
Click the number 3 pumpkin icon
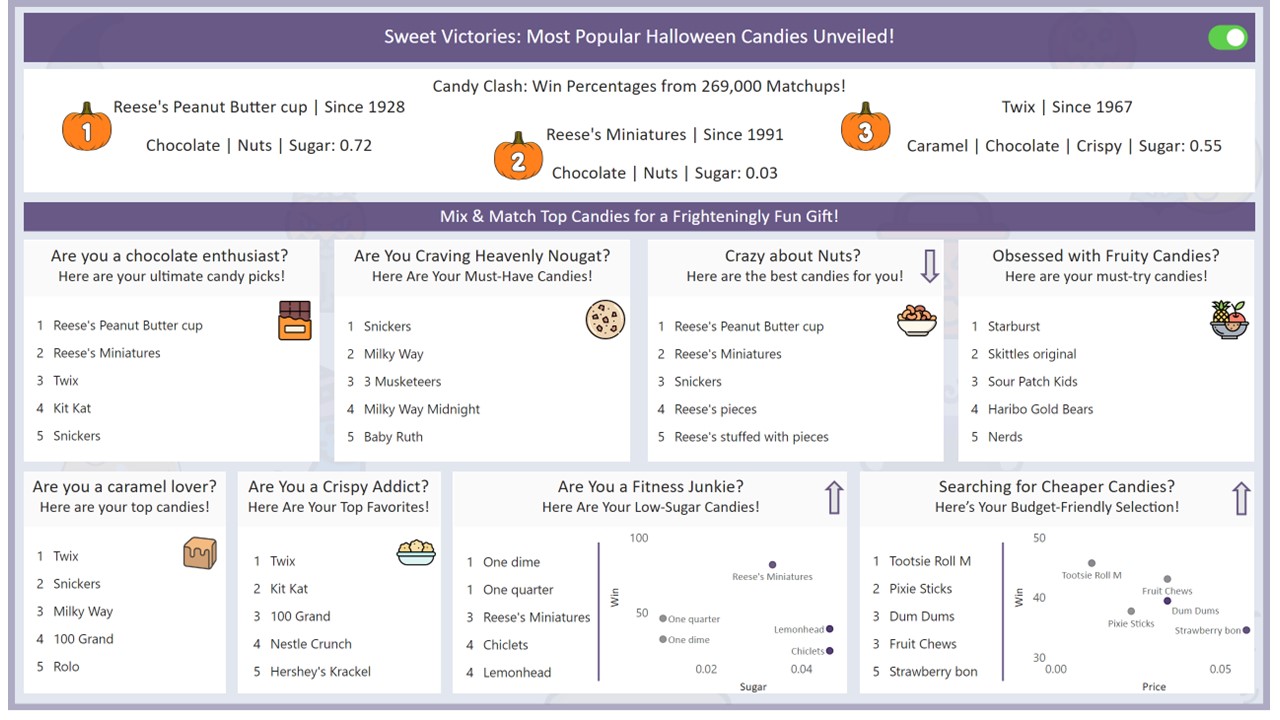point(865,127)
